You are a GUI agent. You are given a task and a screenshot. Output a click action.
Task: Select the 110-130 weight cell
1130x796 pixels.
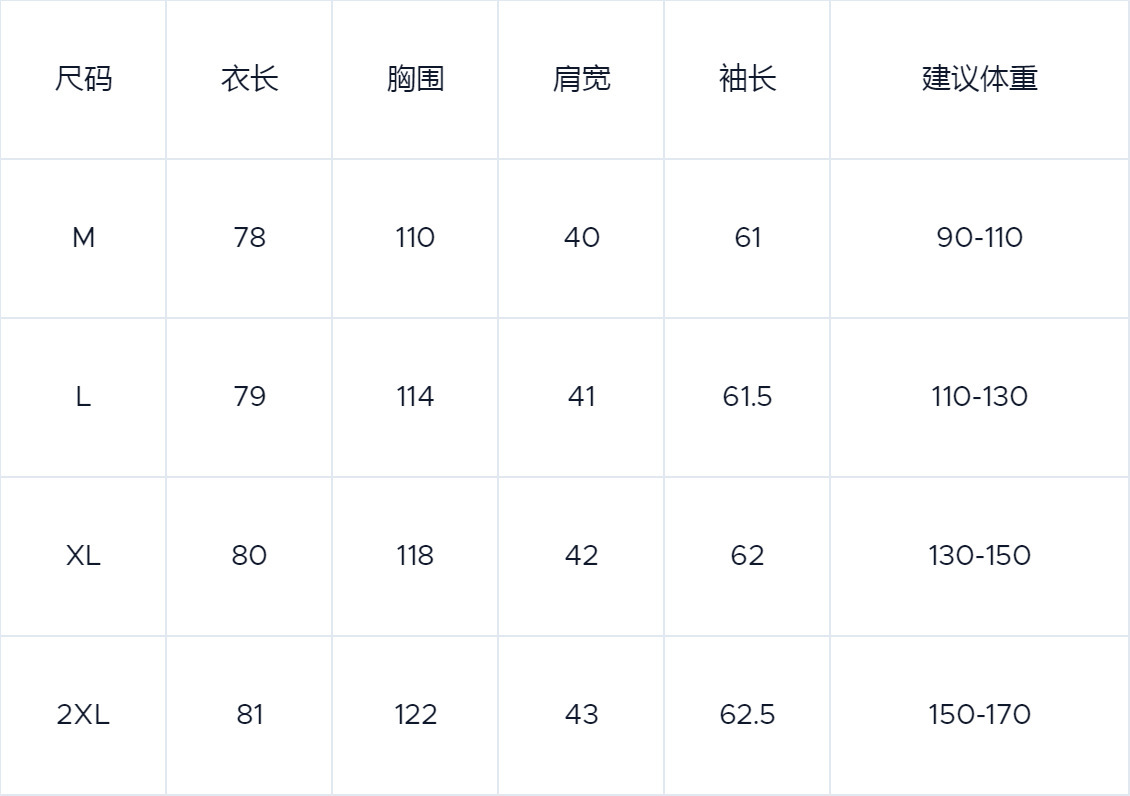click(x=980, y=398)
